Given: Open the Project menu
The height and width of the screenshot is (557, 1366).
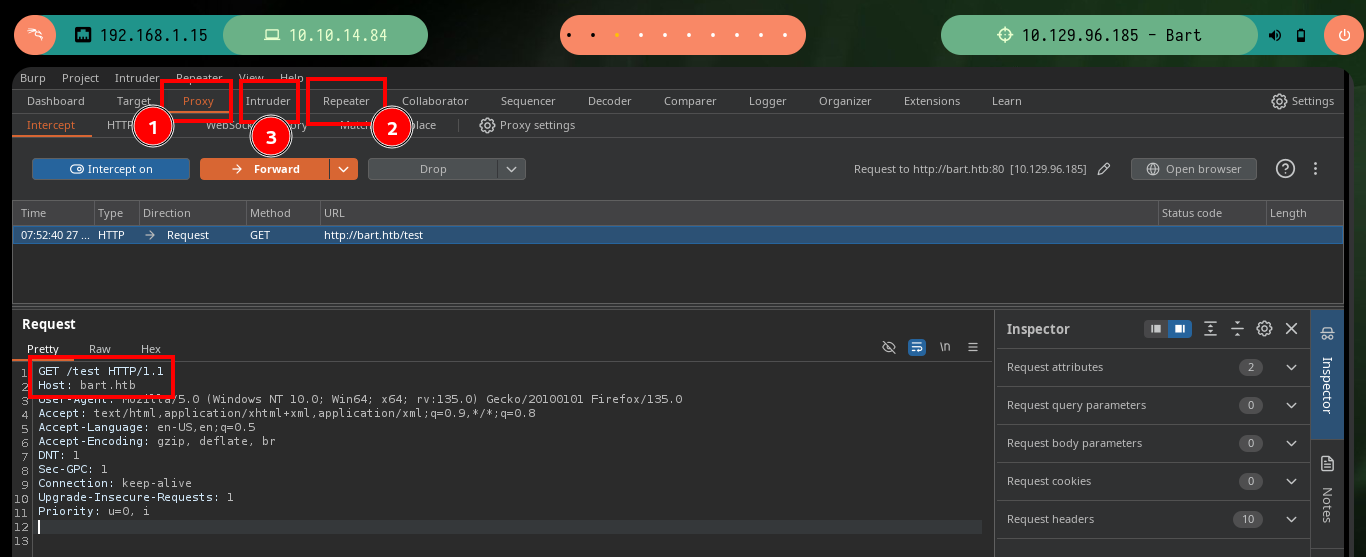Looking at the screenshot, I should pos(80,78).
